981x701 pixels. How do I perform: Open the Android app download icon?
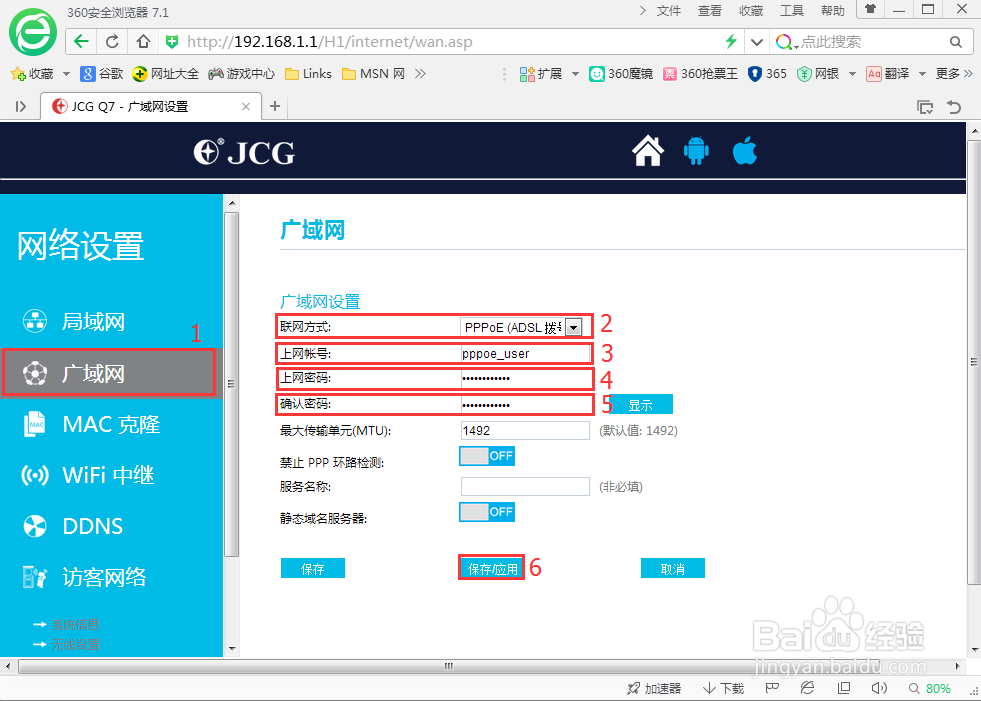pos(696,151)
